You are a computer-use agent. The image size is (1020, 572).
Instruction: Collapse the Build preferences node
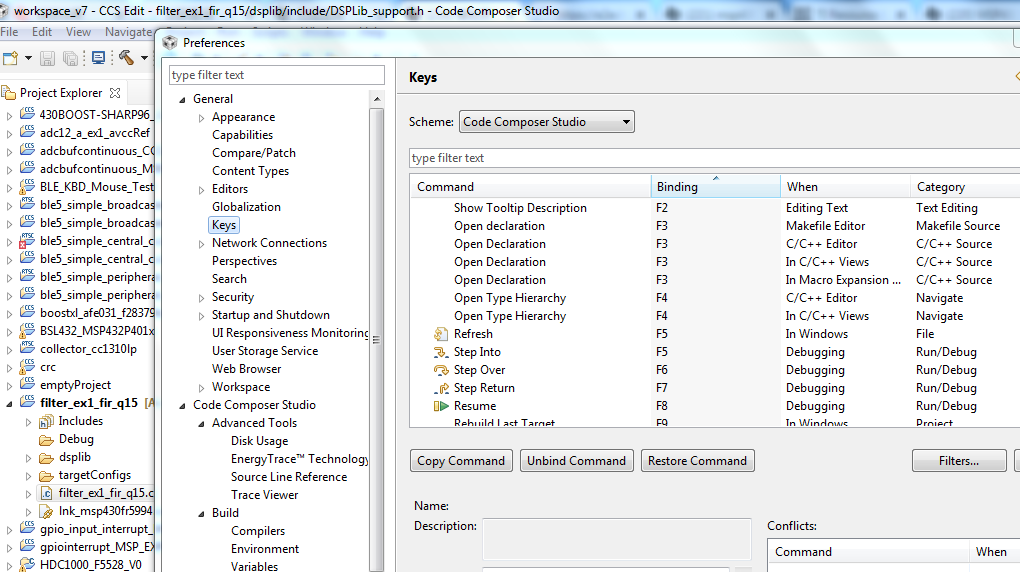201,514
